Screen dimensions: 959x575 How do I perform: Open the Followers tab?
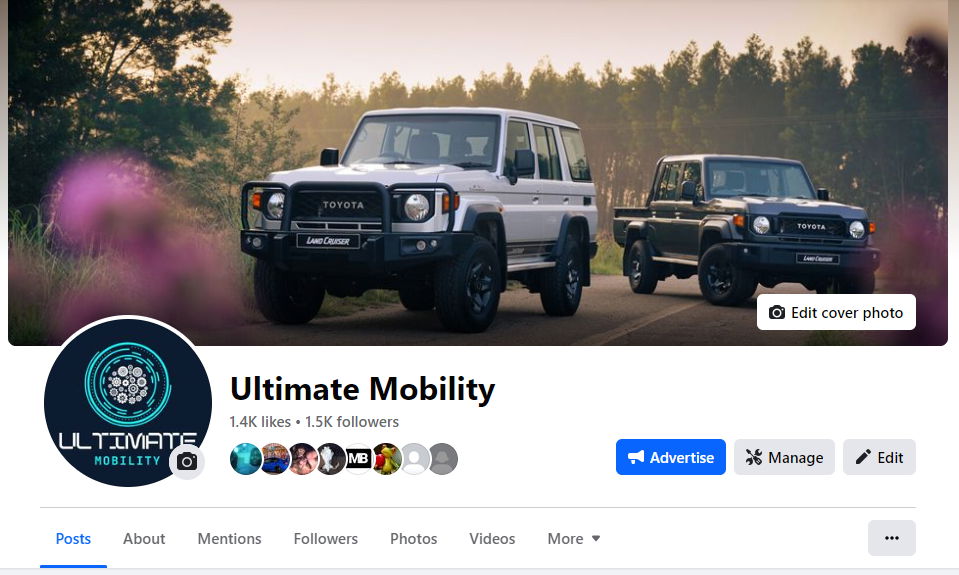[325, 539]
